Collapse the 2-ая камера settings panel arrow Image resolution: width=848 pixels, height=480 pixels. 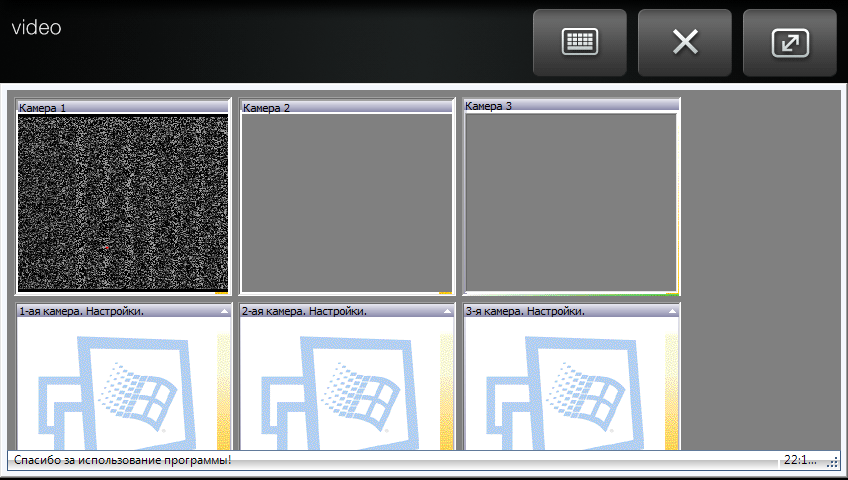(447, 312)
